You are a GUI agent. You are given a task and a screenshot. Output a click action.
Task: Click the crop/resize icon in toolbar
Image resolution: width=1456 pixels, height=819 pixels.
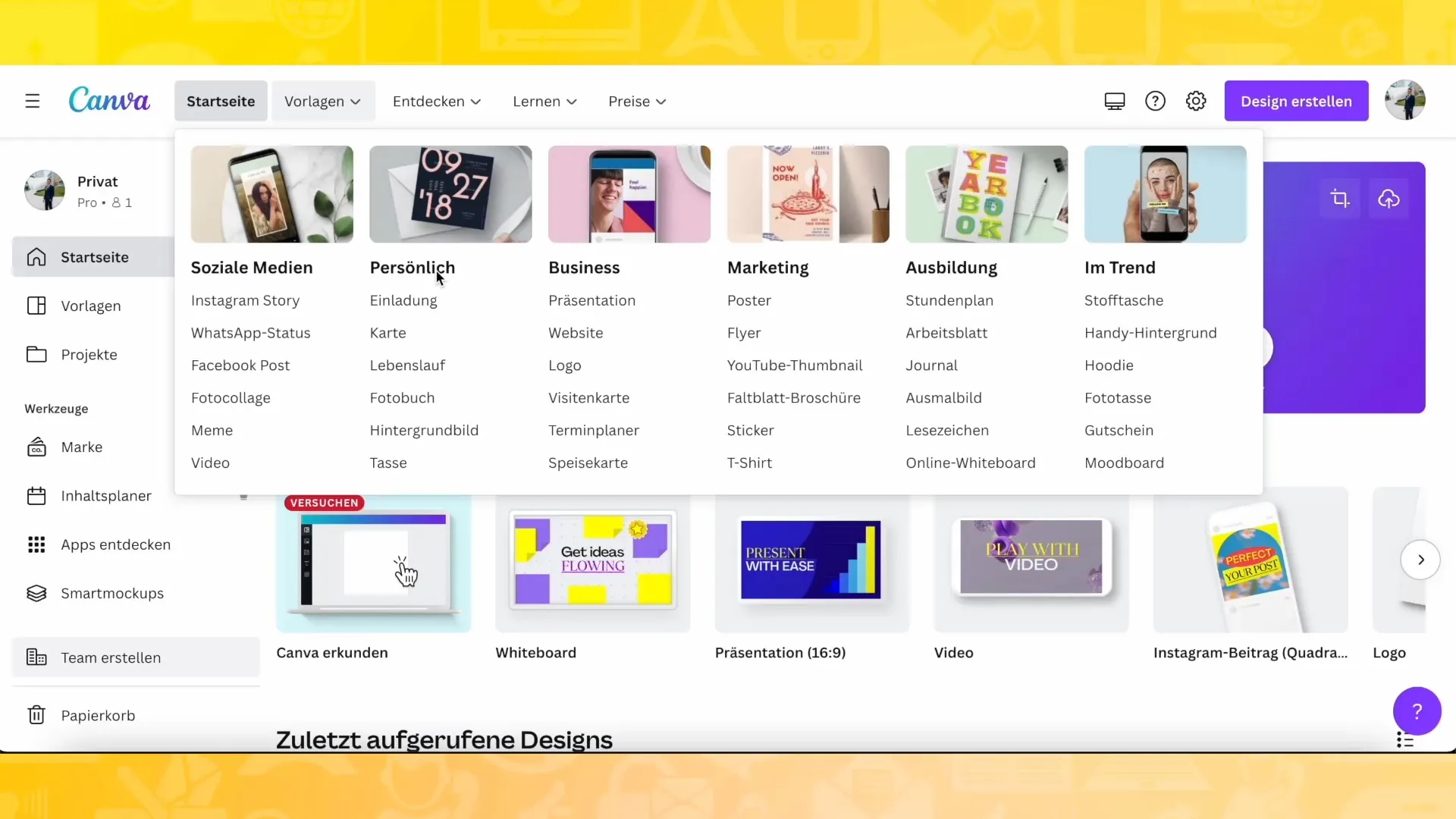pos(1340,197)
